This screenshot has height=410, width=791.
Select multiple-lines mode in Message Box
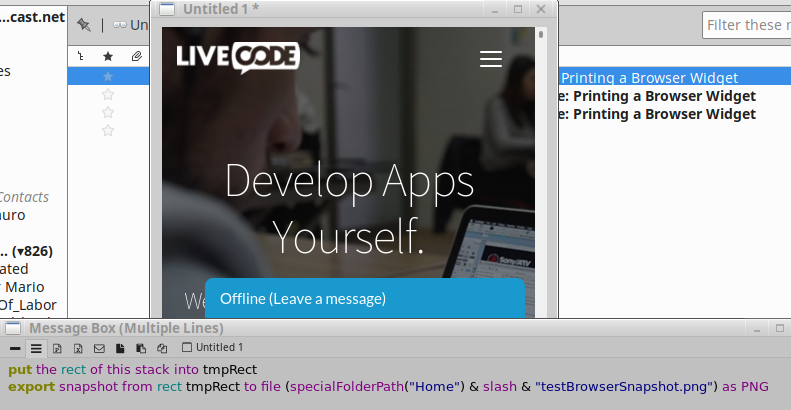[x=36, y=348]
